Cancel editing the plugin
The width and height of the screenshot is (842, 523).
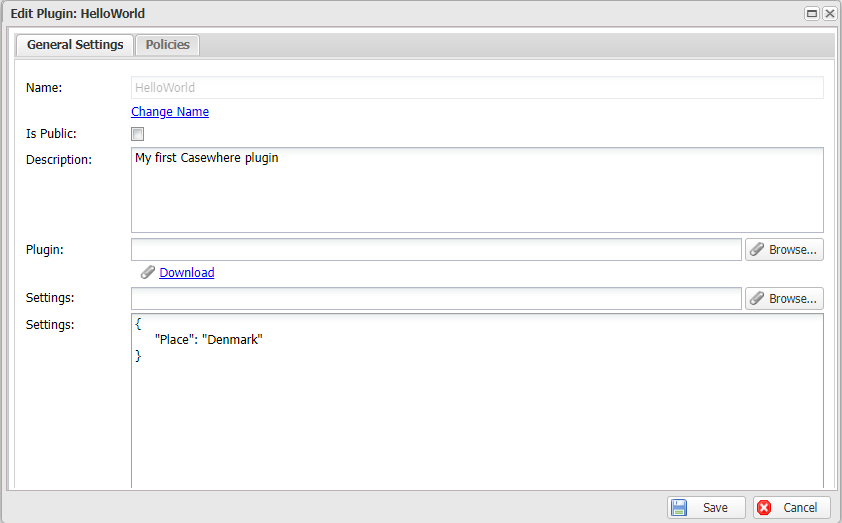[791, 508]
